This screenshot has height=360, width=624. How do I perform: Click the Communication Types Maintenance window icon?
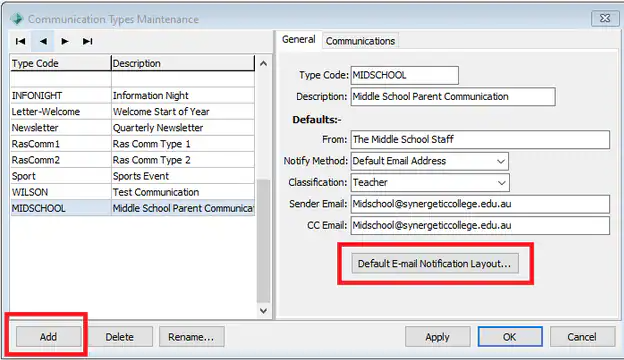[x=17, y=19]
